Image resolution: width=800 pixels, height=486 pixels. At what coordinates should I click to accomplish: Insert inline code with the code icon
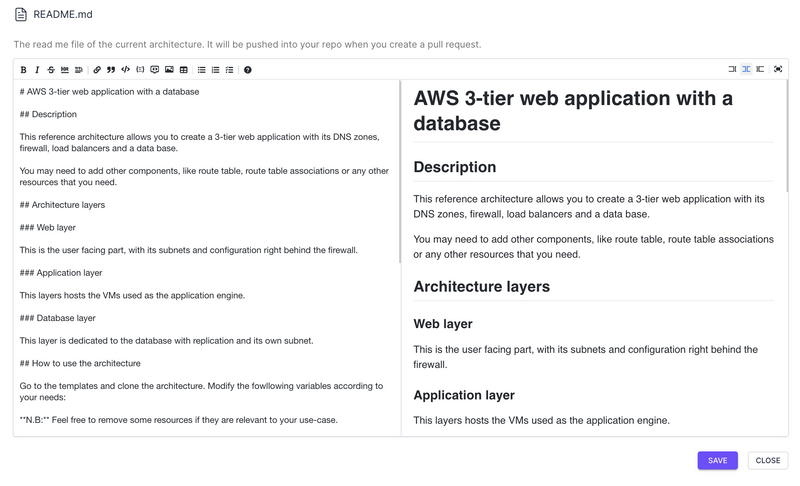tap(126, 70)
